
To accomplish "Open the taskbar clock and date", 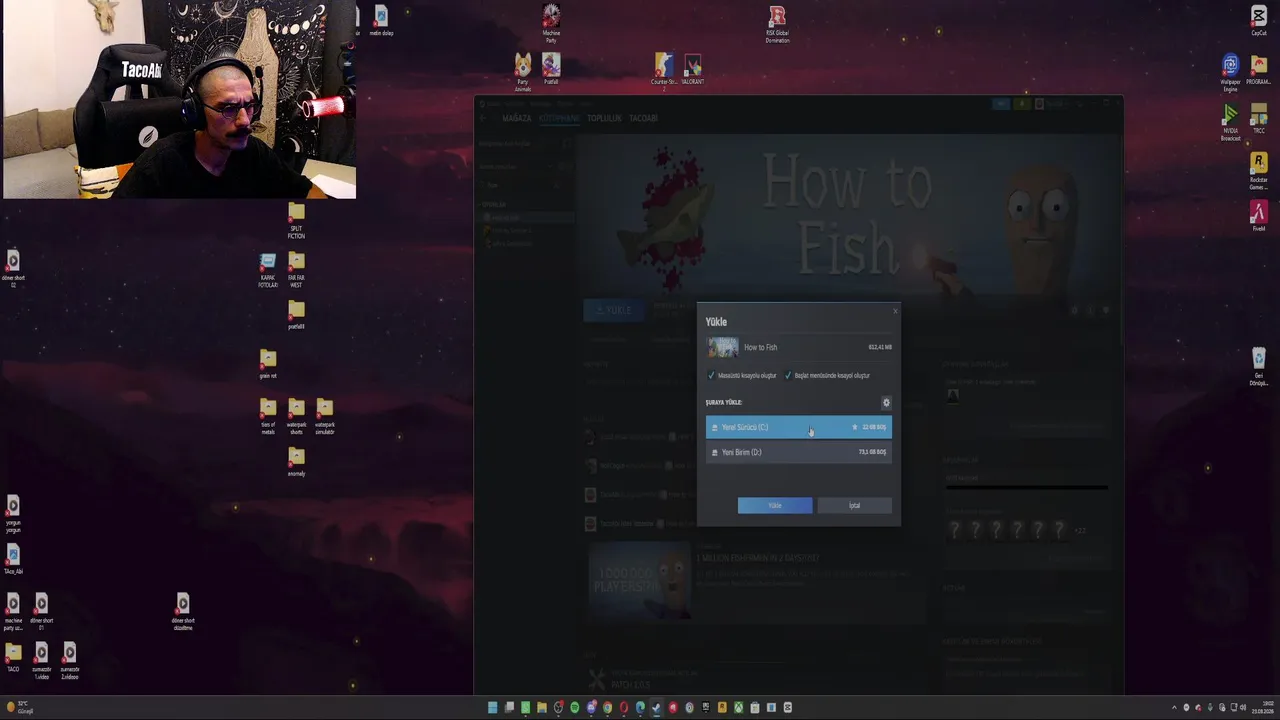I will (1263, 708).
